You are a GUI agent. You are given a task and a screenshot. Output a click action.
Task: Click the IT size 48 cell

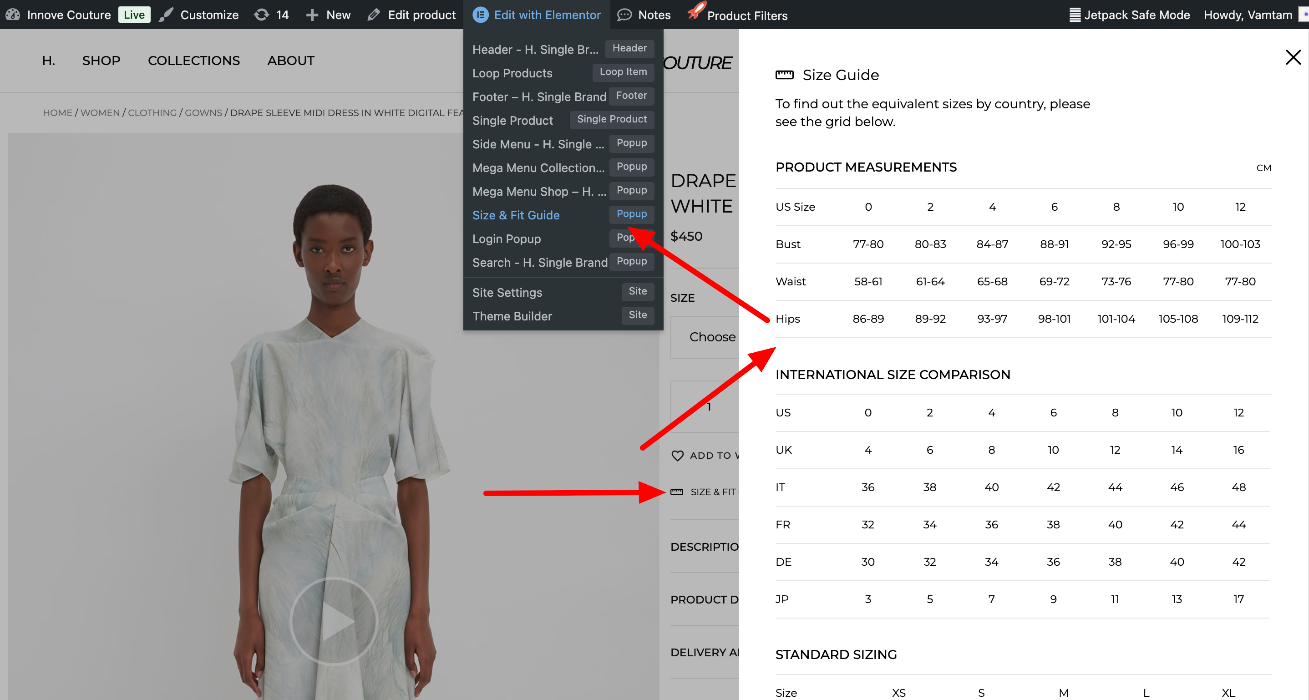[1239, 488]
